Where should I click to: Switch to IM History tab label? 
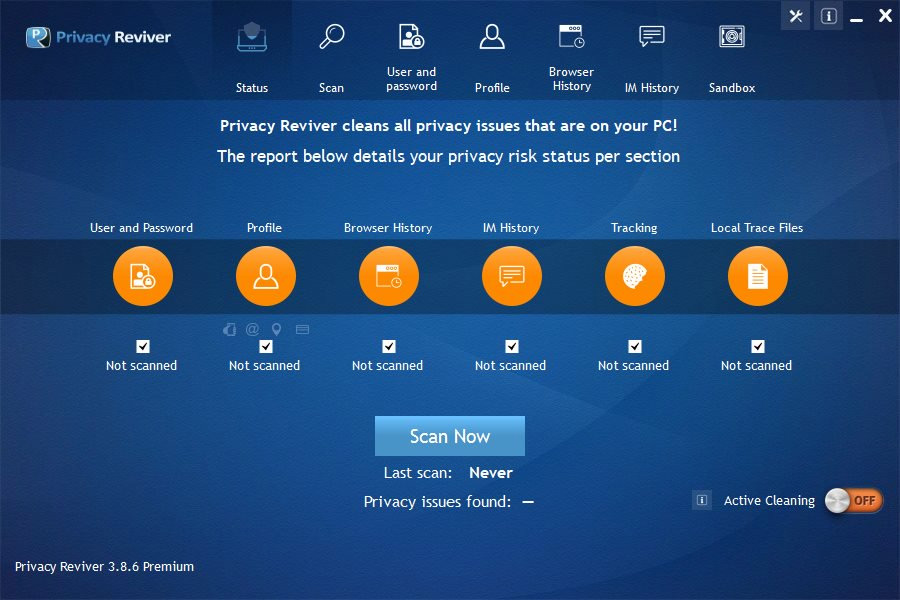pos(651,88)
